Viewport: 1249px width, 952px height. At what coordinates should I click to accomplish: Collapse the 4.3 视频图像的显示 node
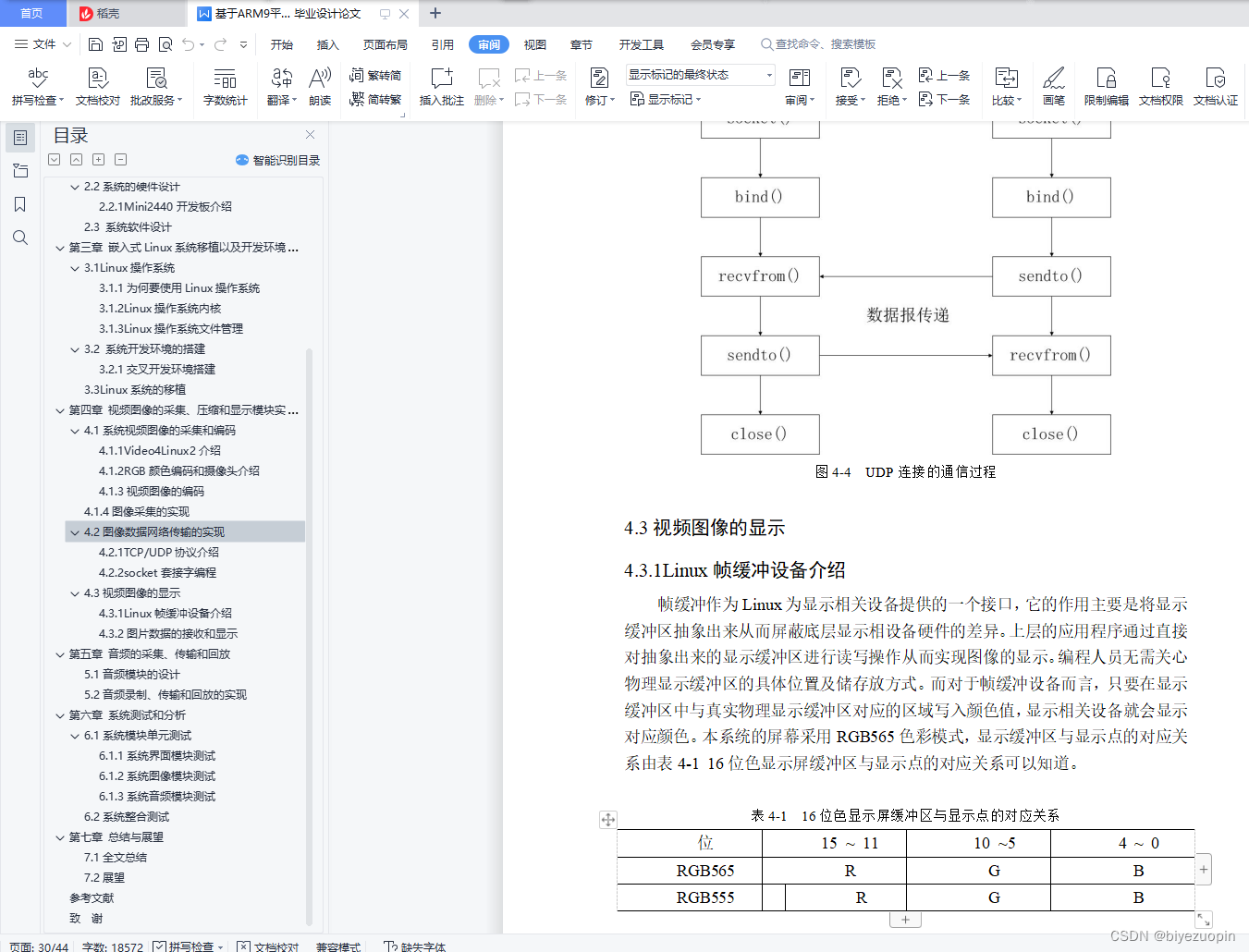coord(75,593)
